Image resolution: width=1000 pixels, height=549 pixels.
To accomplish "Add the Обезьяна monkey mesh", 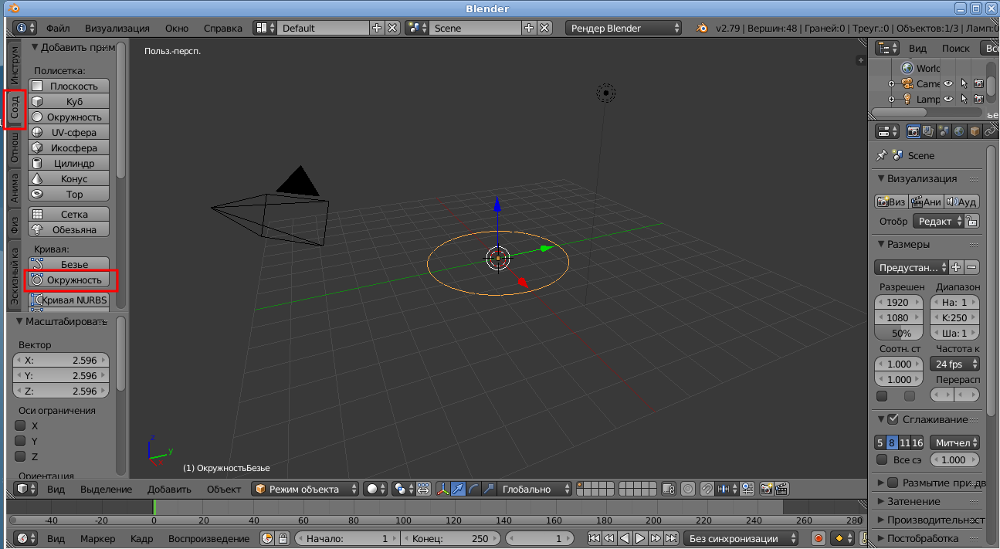I will tap(69, 230).
